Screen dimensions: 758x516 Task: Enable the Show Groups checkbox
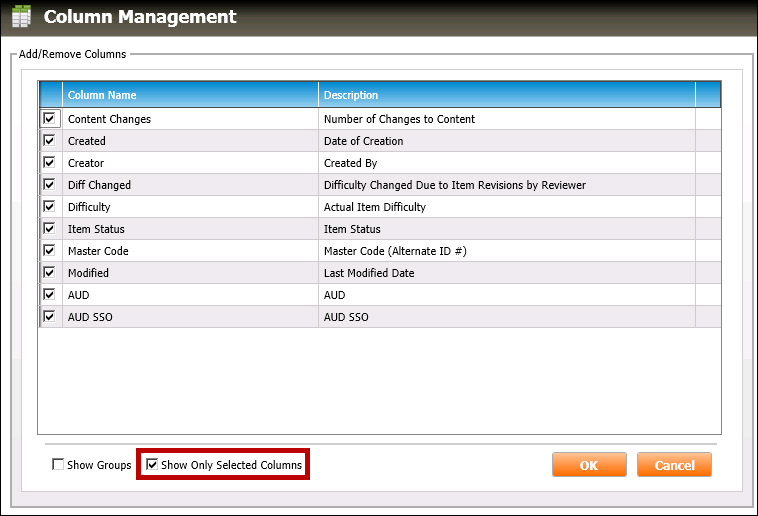pos(58,465)
